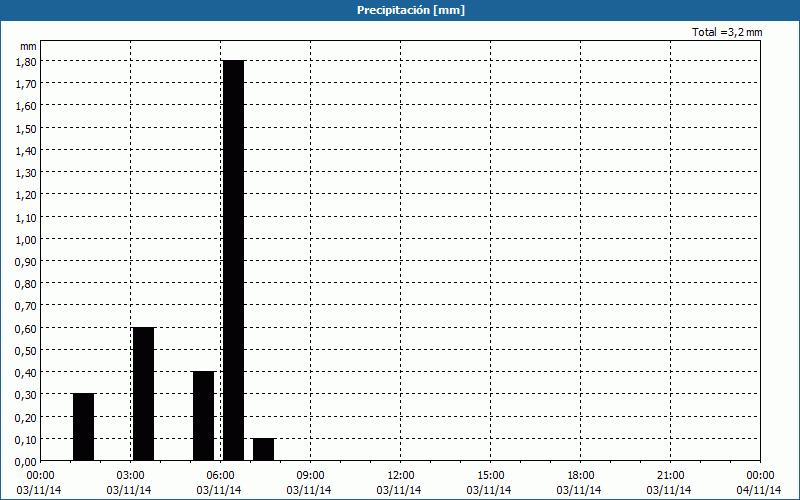Click the 12:00 time axis label
The height and width of the screenshot is (500, 800).
(401, 476)
